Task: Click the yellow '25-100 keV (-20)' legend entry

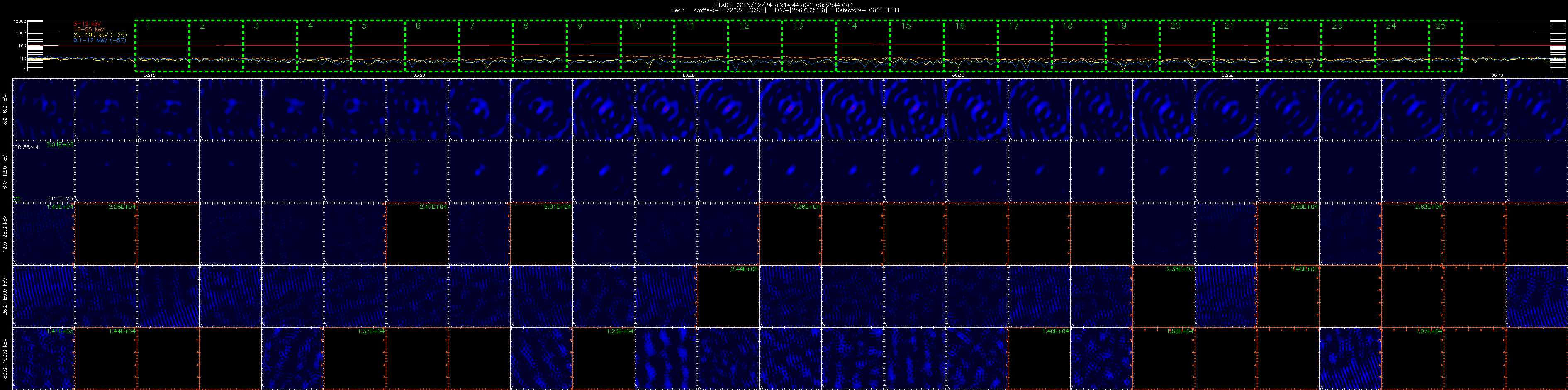Action: 100,35
